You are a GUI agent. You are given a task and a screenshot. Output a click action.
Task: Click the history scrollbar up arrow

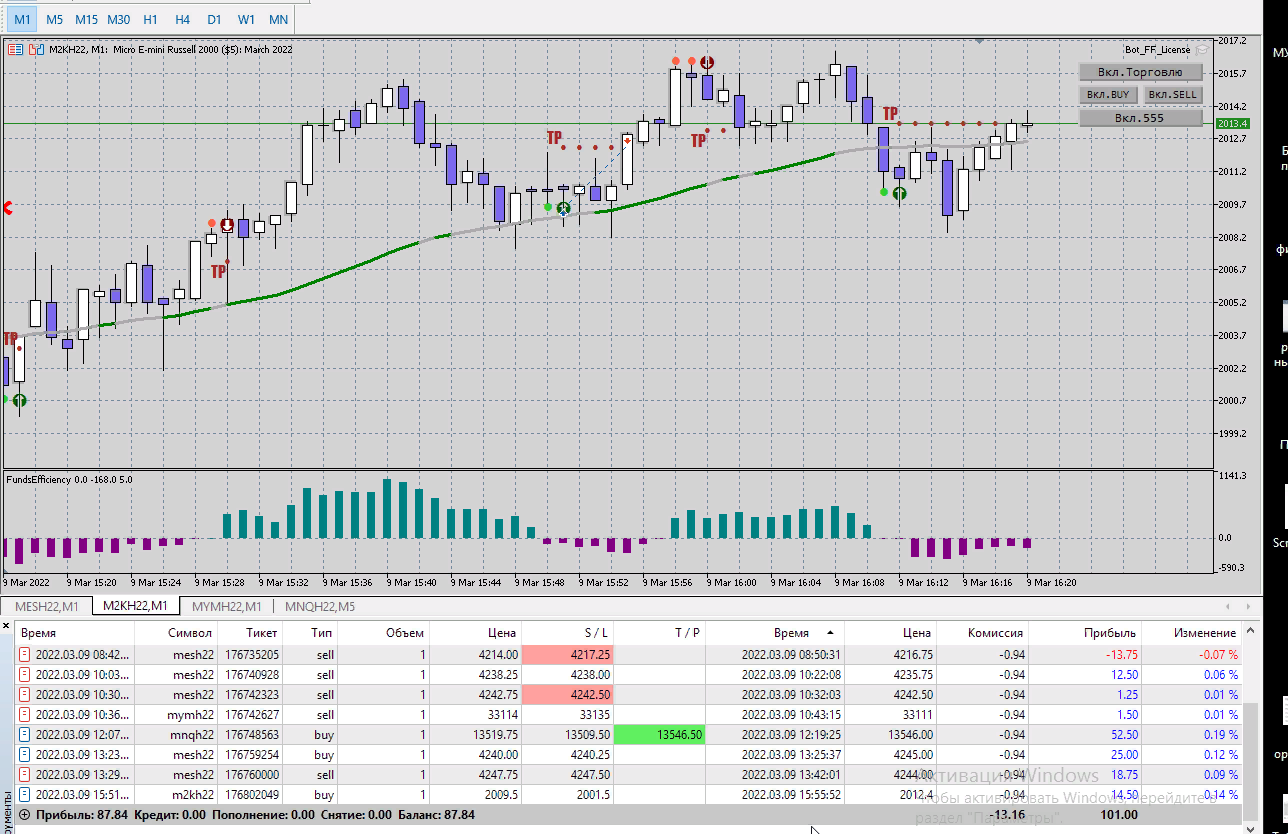point(1249,632)
